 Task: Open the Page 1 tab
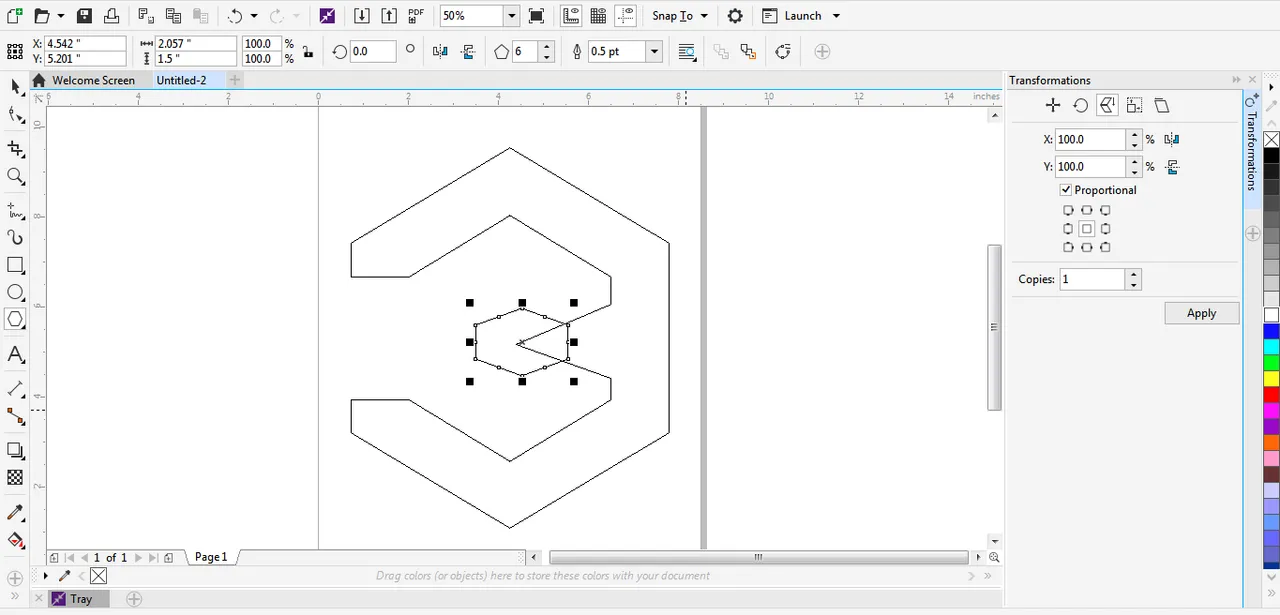(x=211, y=557)
